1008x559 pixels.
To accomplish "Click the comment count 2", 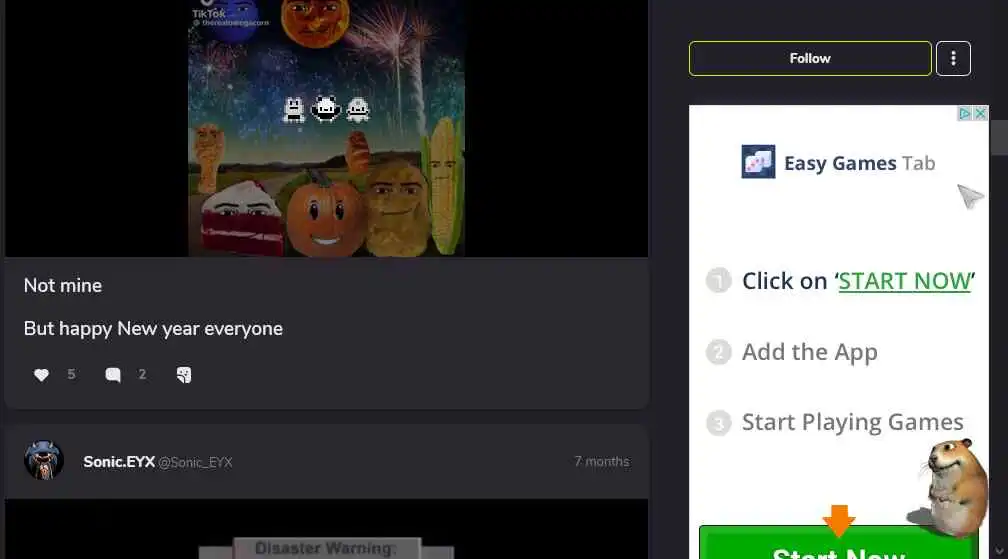I will coord(142,375).
